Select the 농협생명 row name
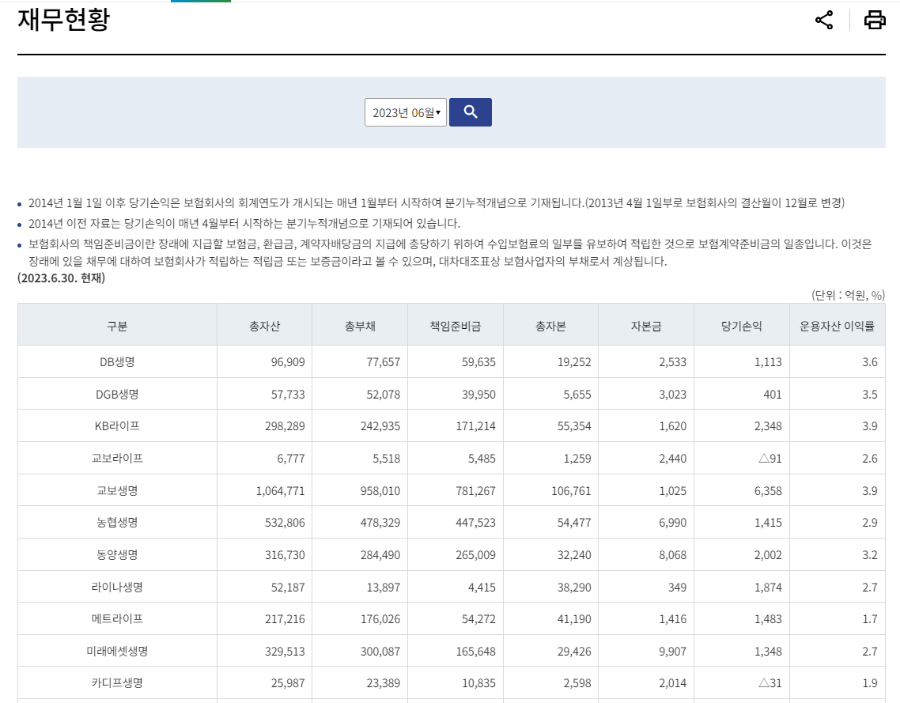This screenshot has width=900, height=703. [117, 523]
